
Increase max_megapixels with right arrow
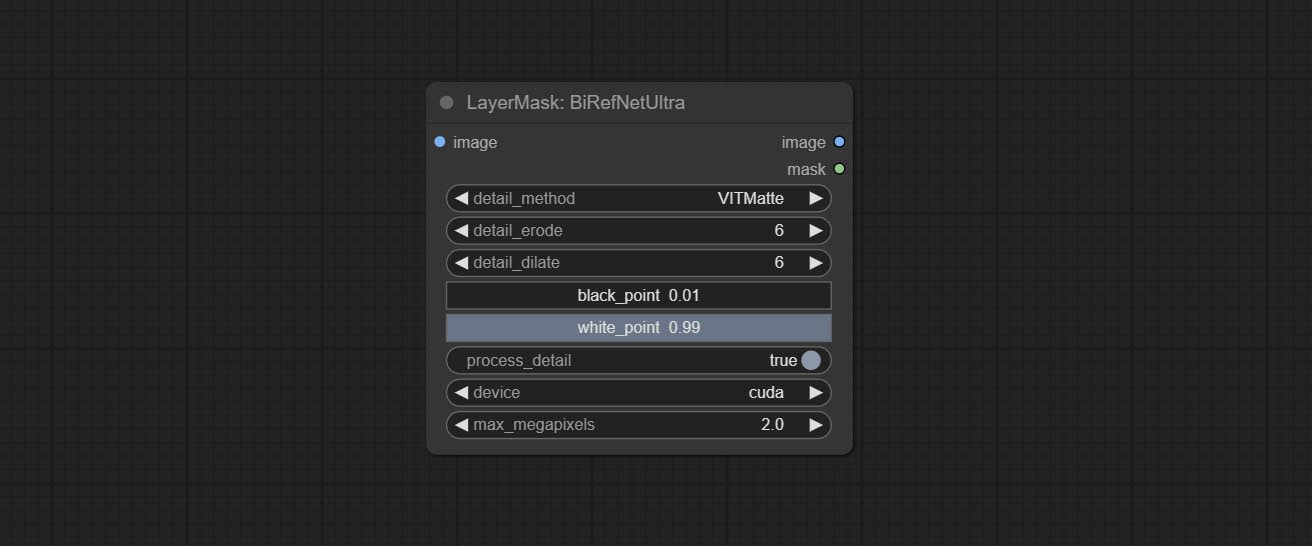pos(816,425)
